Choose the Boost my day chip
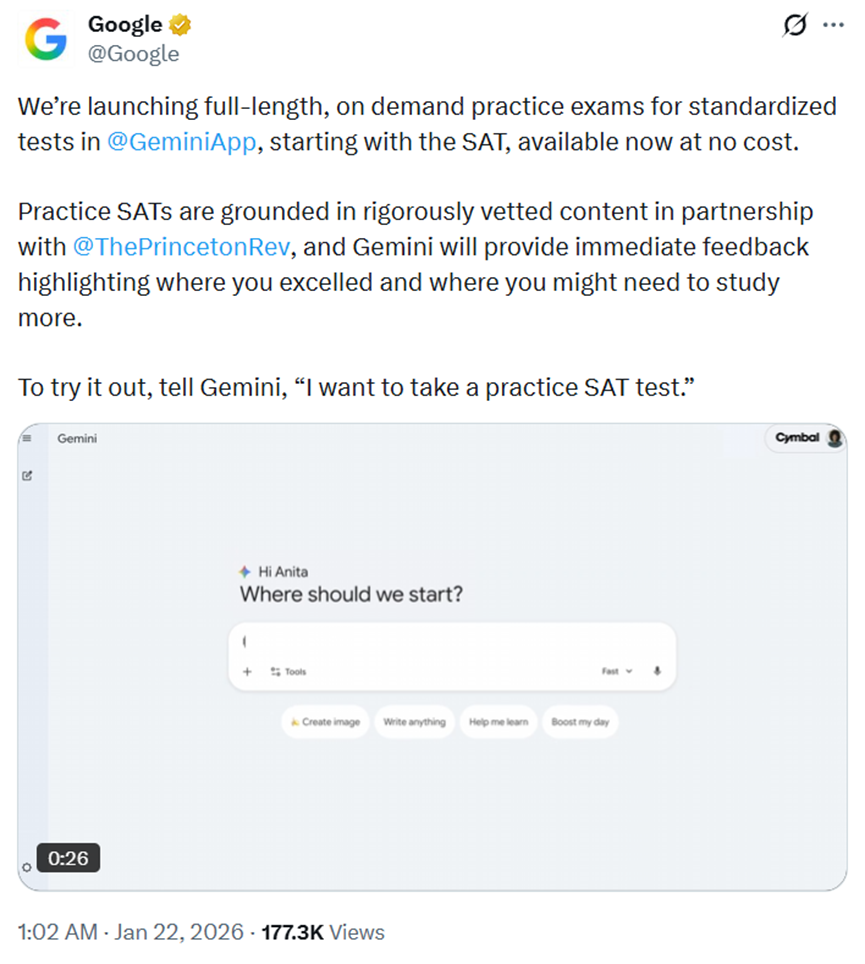 click(580, 722)
